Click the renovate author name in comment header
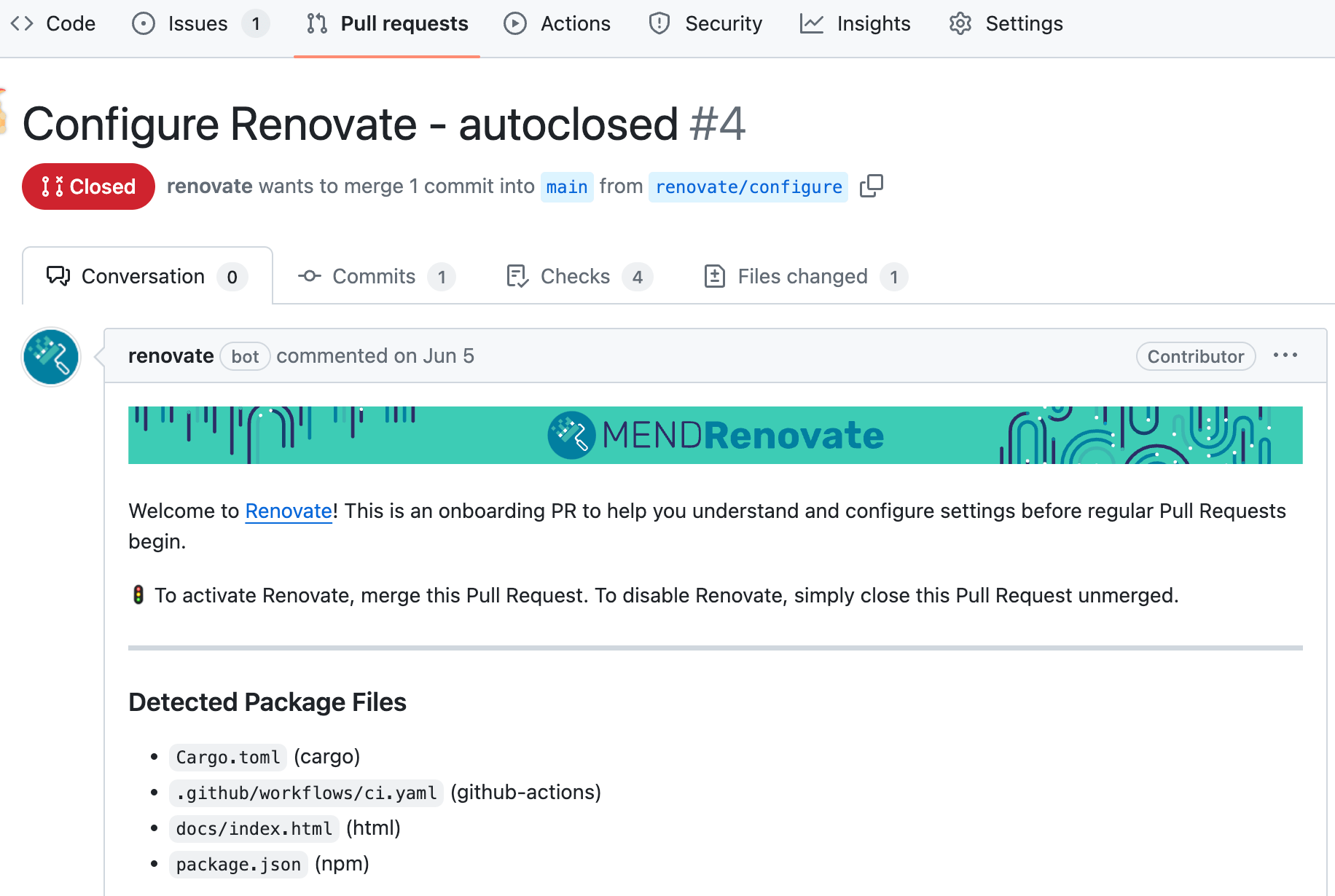Image resolution: width=1335 pixels, height=896 pixels. point(171,355)
